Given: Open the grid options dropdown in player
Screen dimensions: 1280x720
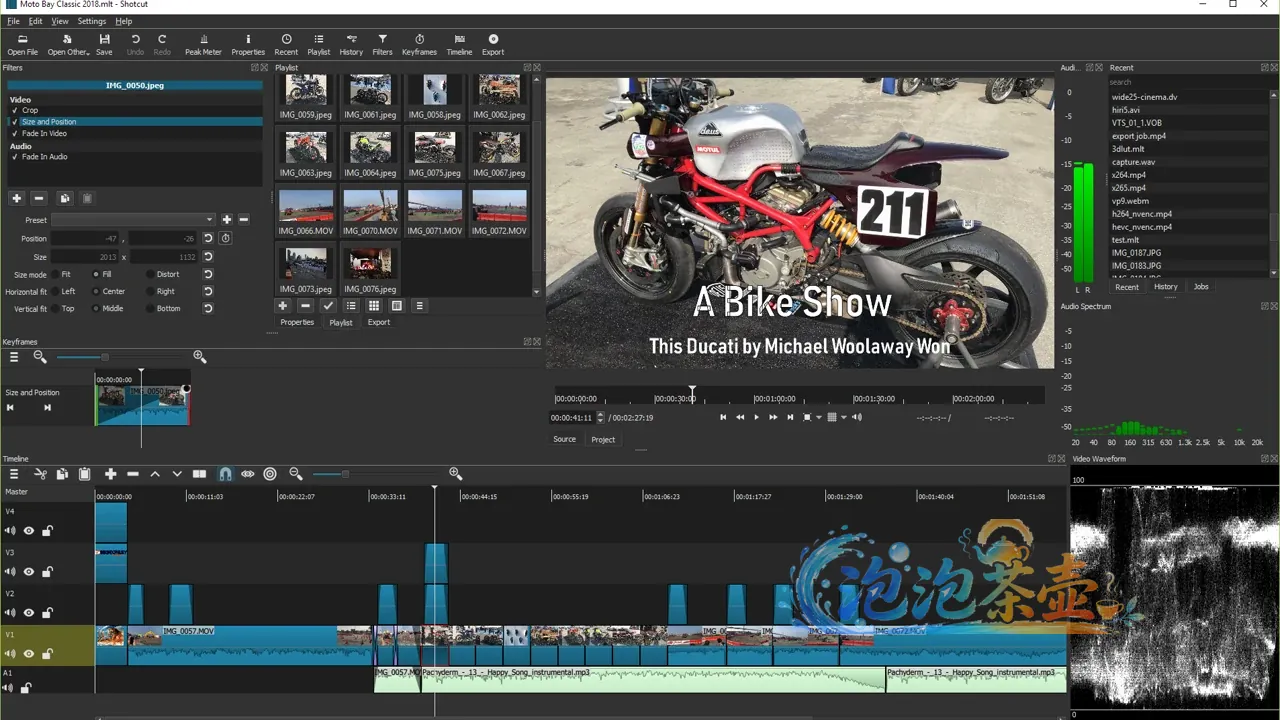Looking at the screenshot, I should coord(843,418).
